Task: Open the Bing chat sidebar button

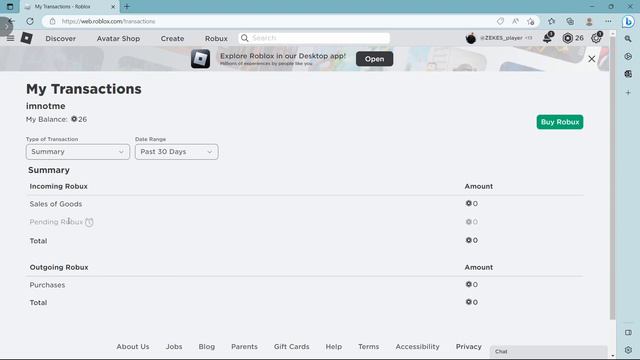Action: [629, 22]
